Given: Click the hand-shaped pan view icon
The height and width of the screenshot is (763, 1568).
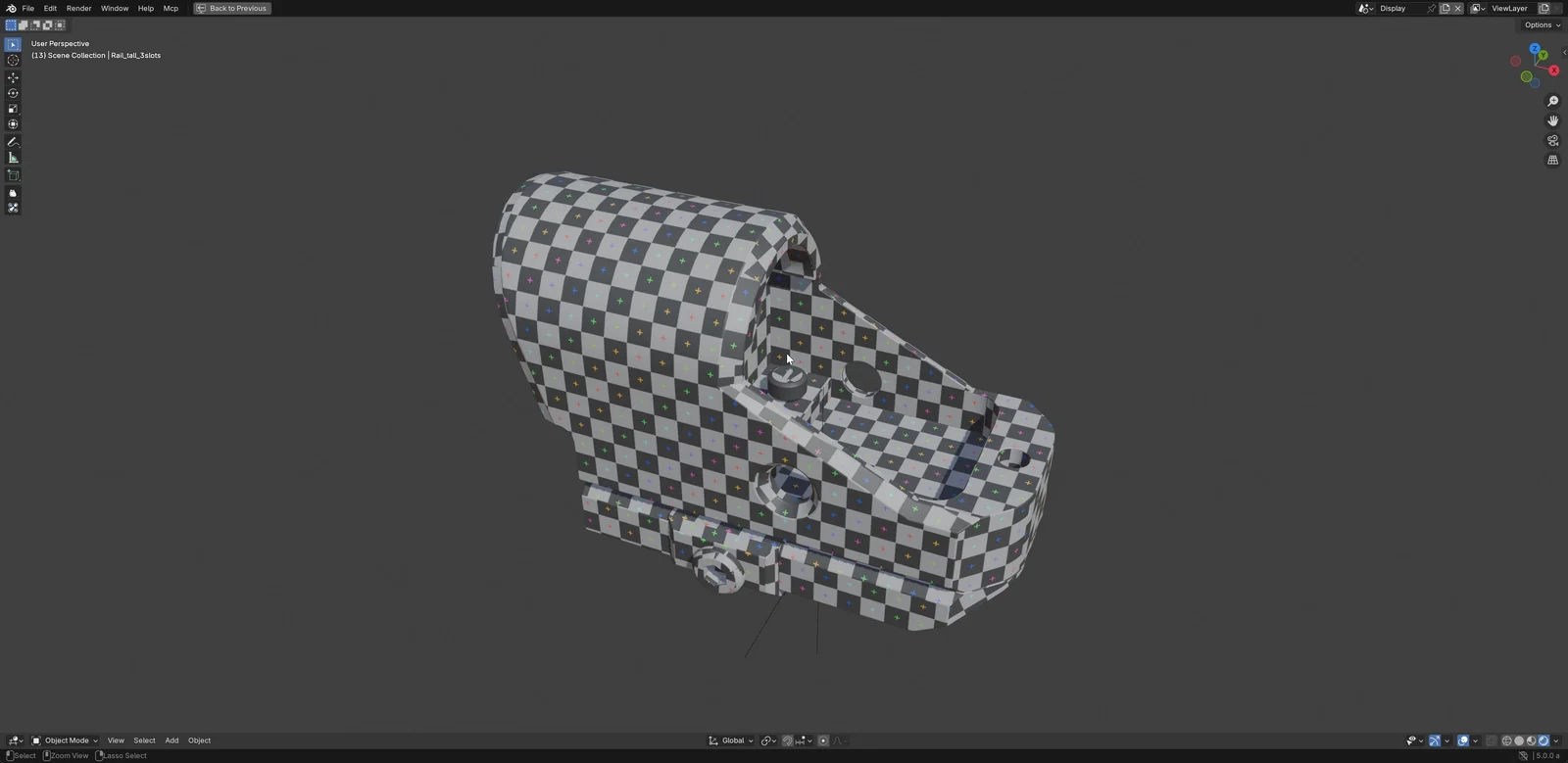Looking at the screenshot, I should pyautogui.click(x=1552, y=120).
